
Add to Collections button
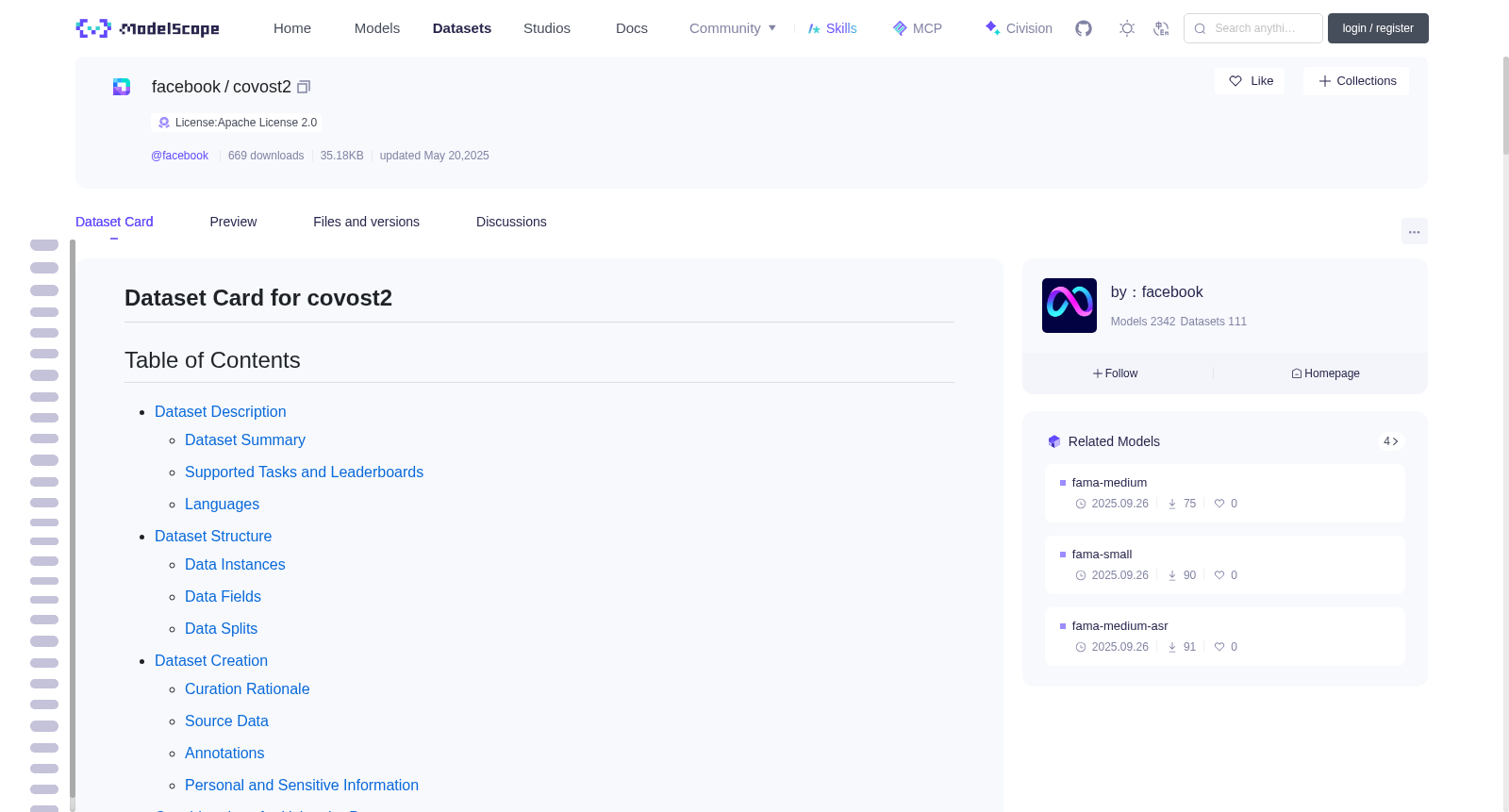point(1356,81)
